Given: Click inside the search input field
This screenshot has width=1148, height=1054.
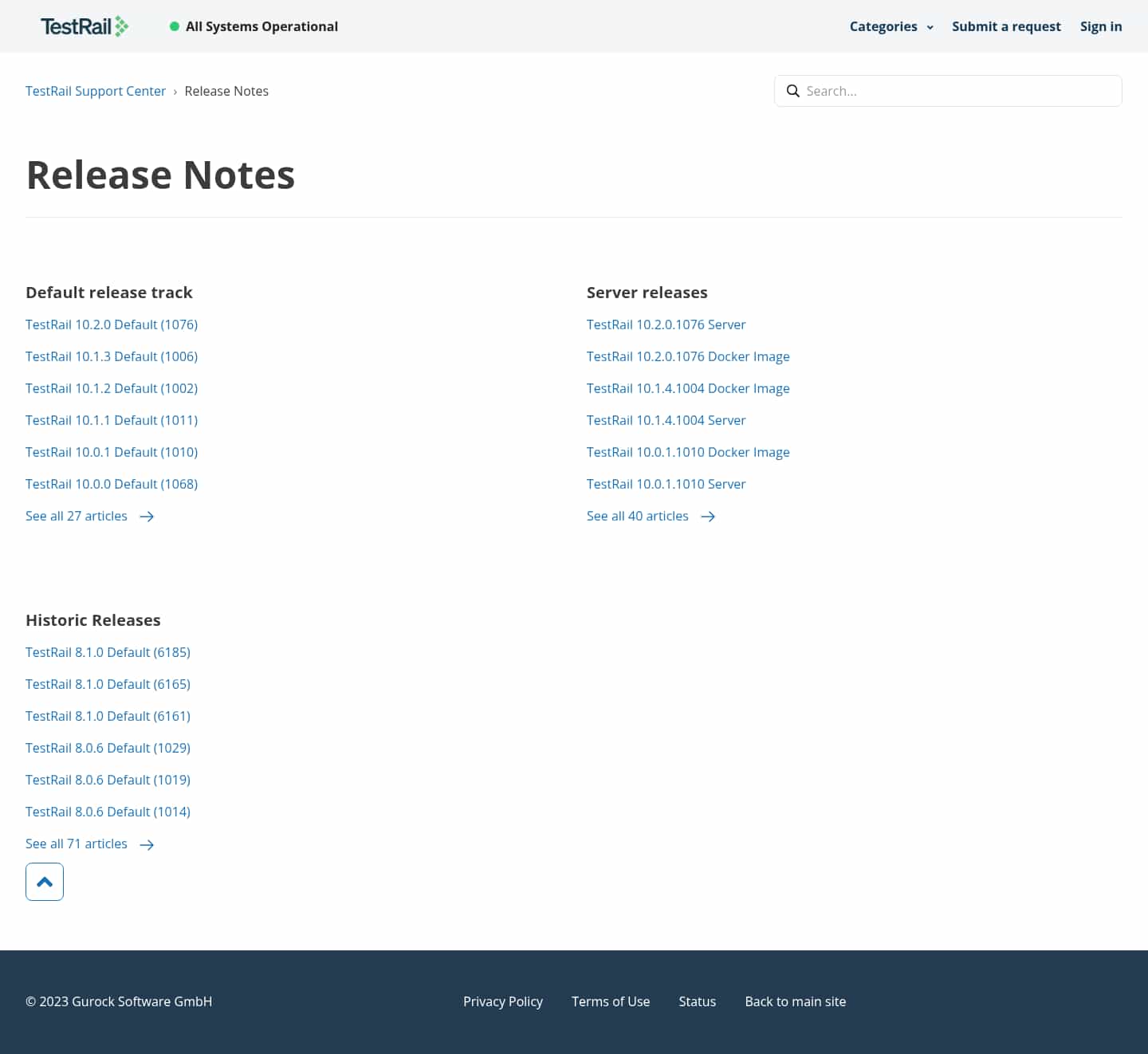Looking at the screenshot, I should pyautogui.click(x=917, y=91).
